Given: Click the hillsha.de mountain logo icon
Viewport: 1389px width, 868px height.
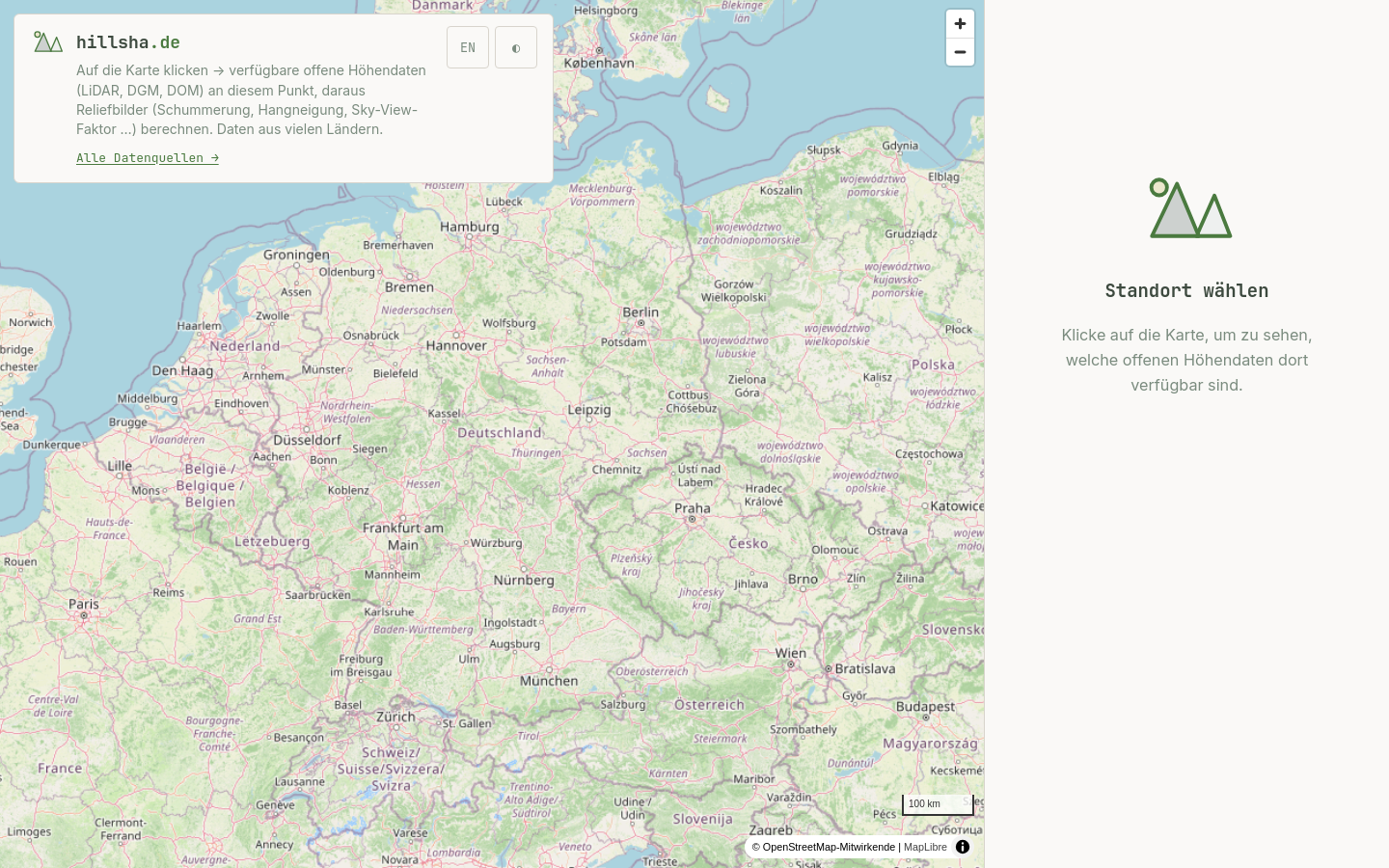Looking at the screenshot, I should point(48,41).
